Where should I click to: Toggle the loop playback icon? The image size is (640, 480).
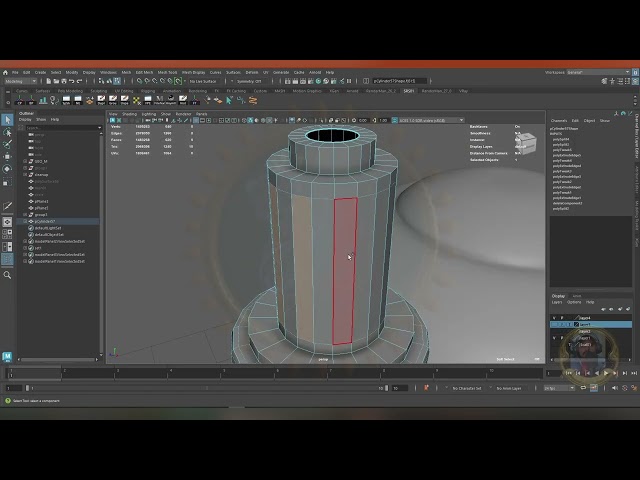click(583, 388)
